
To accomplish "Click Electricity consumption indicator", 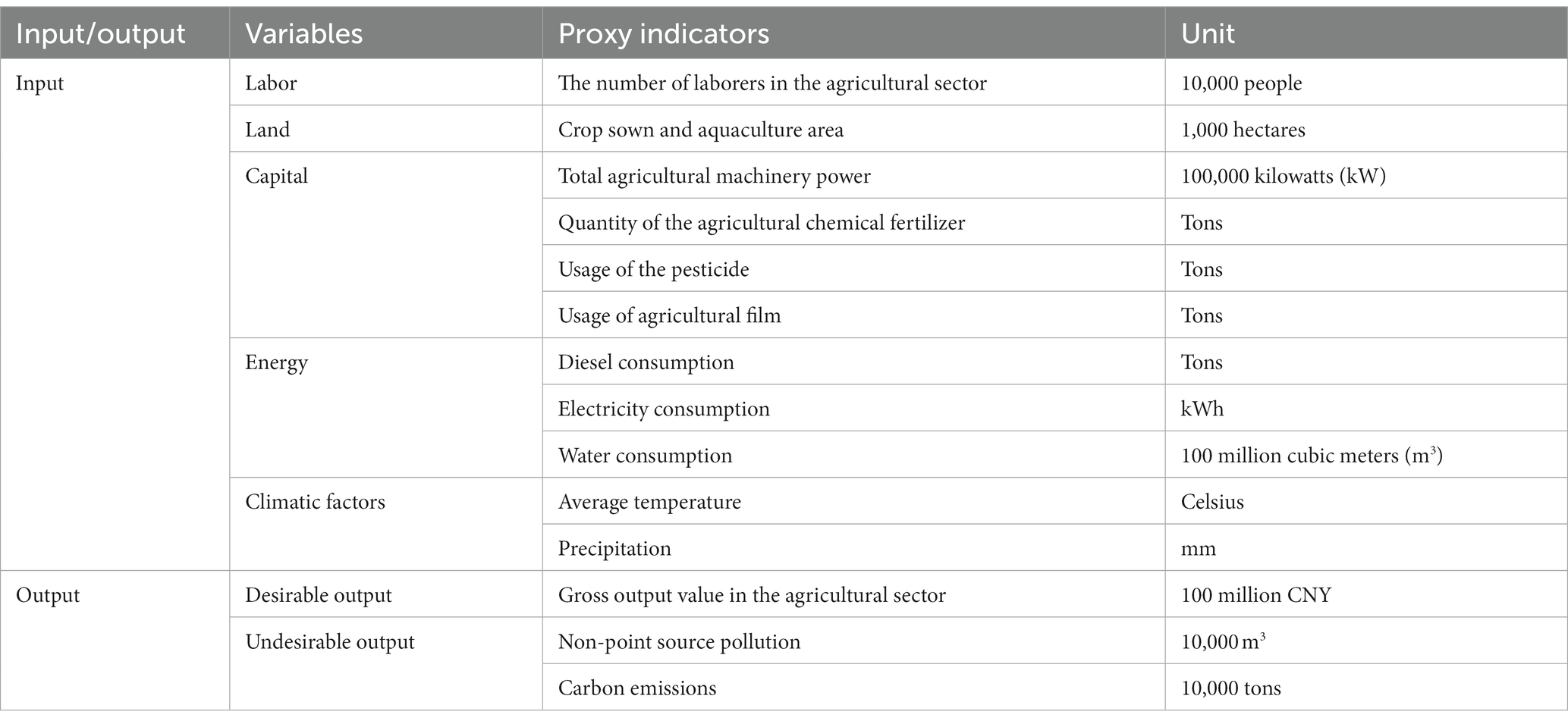I will click(664, 409).
